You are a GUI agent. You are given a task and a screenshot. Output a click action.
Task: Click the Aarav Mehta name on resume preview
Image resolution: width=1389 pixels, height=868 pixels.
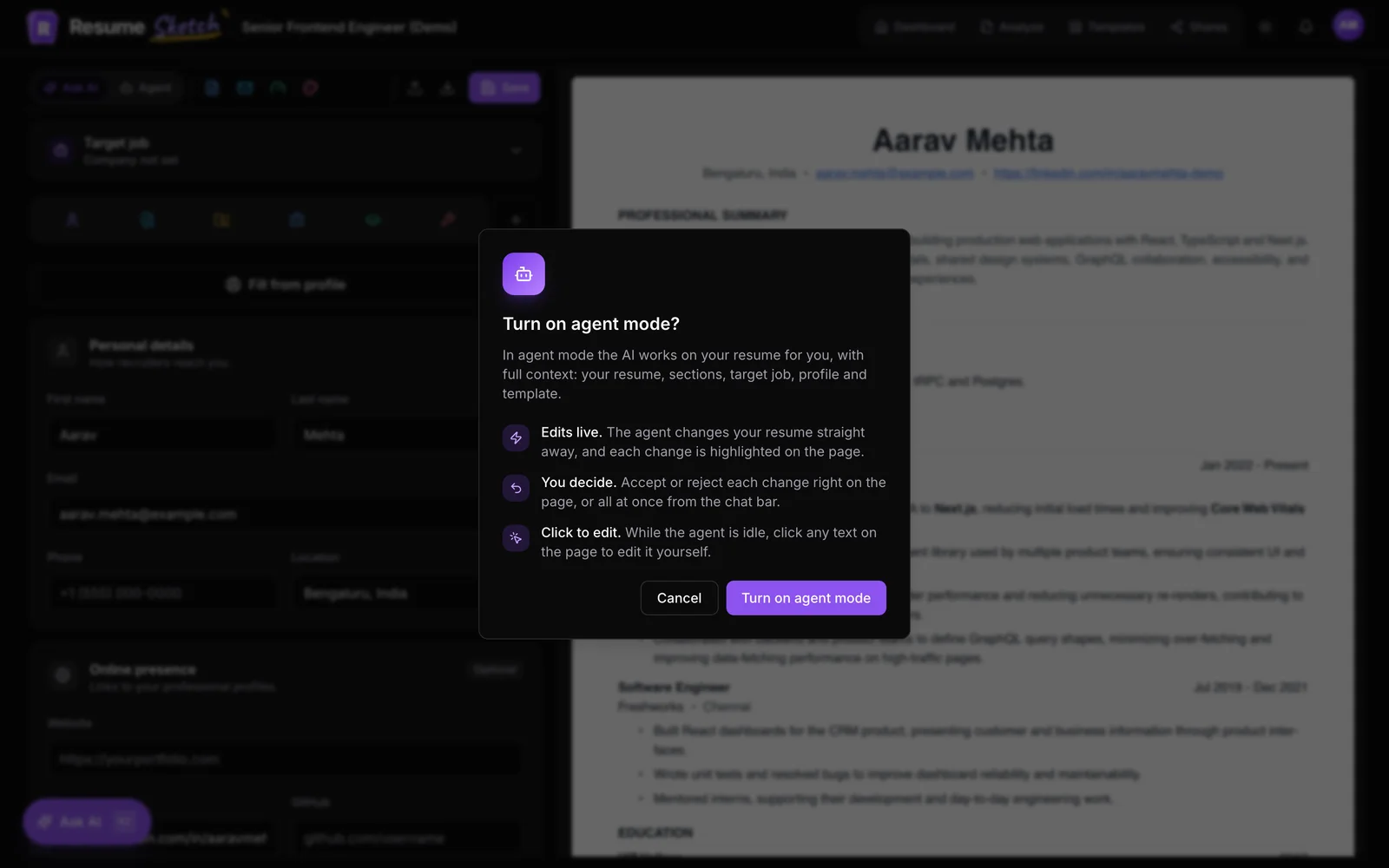point(963,140)
